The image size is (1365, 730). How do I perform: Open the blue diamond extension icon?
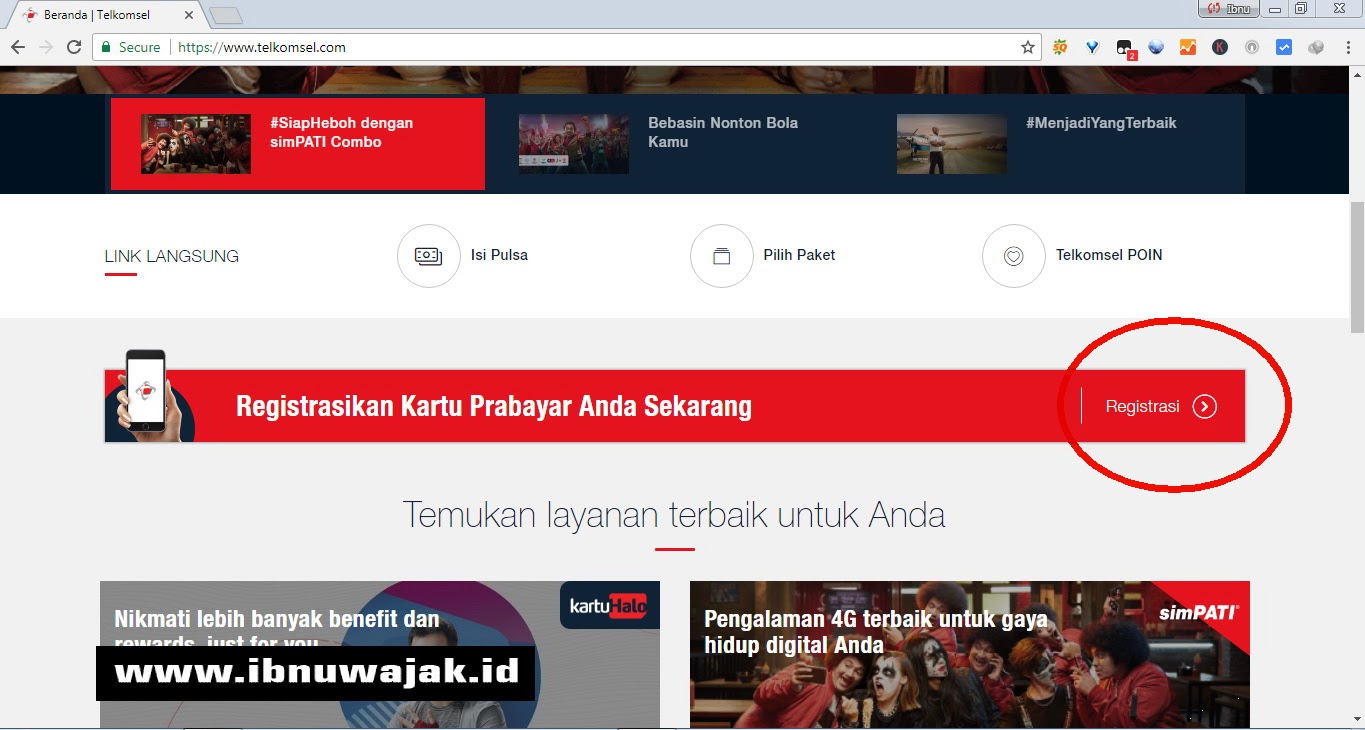point(1092,47)
